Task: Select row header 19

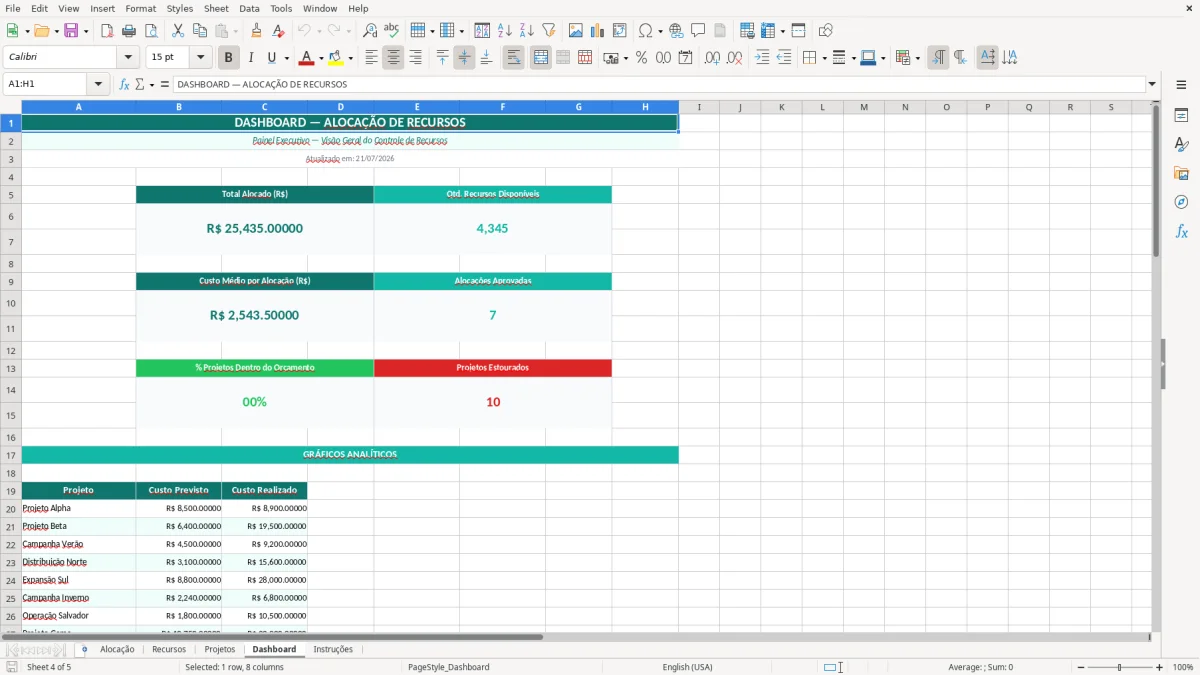Action: click(11, 491)
